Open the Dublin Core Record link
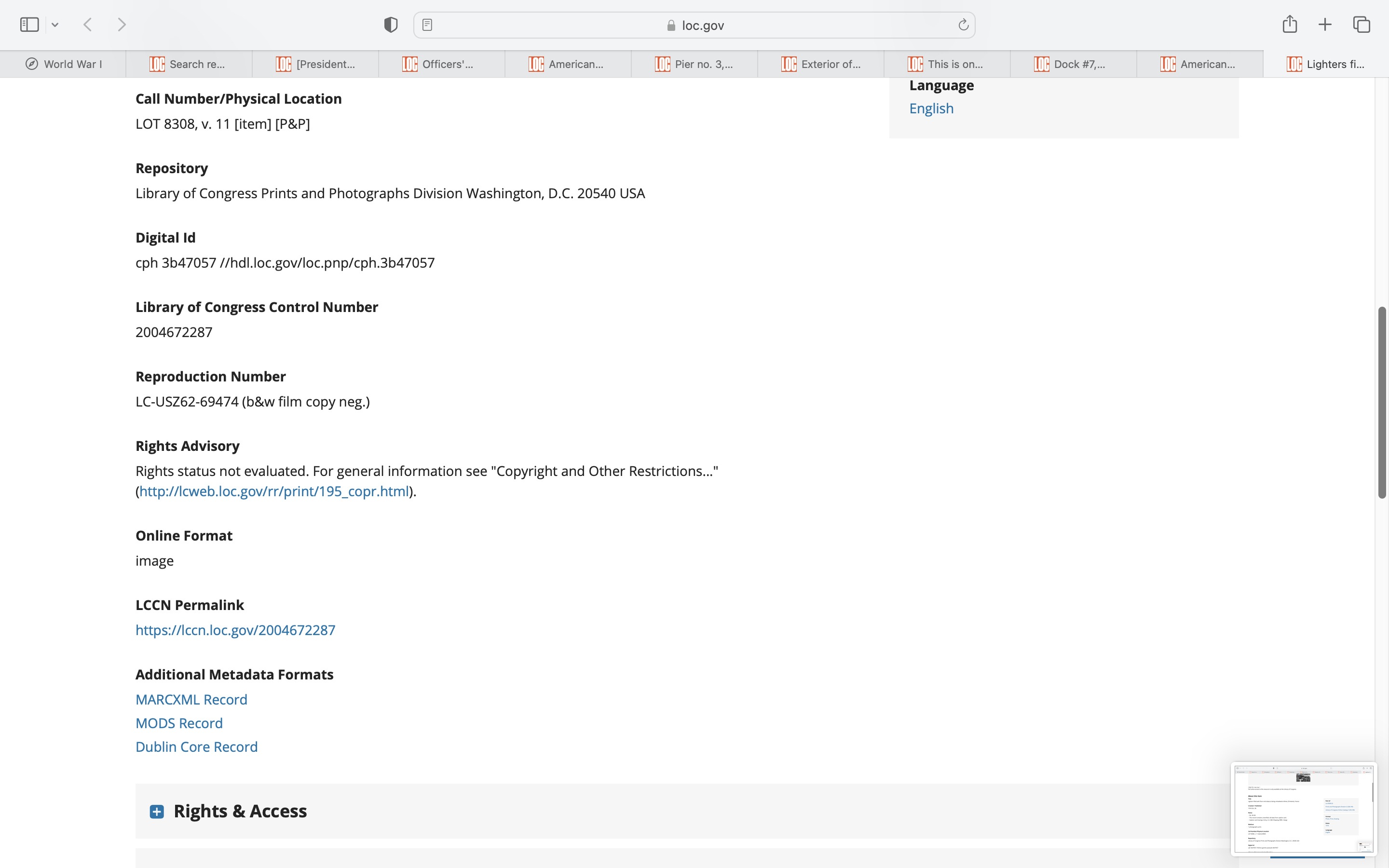The image size is (1389, 868). [196, 746]
